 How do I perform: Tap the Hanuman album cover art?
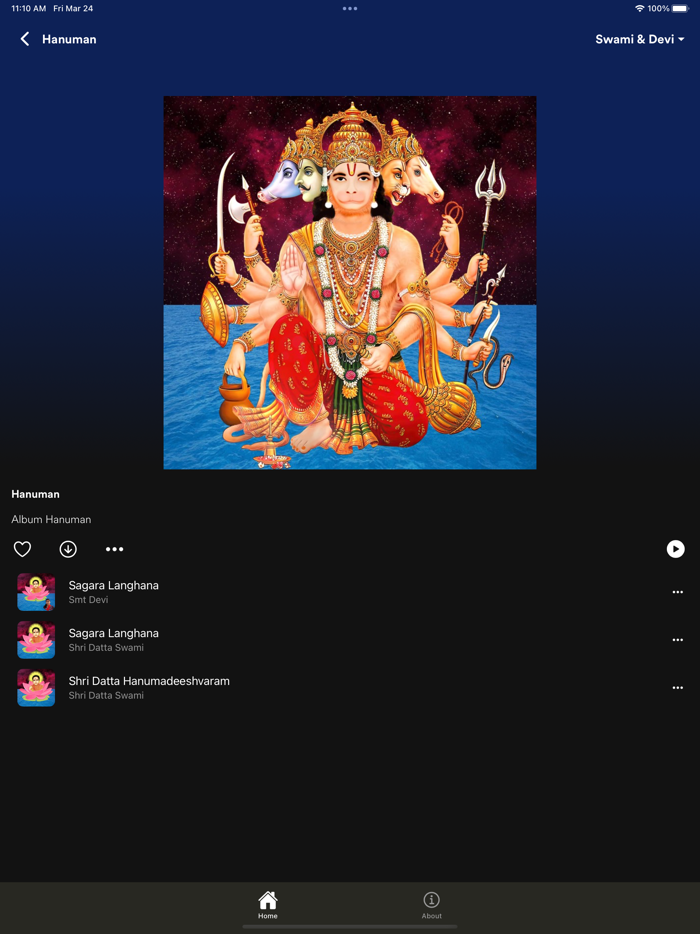pos(350,282)
